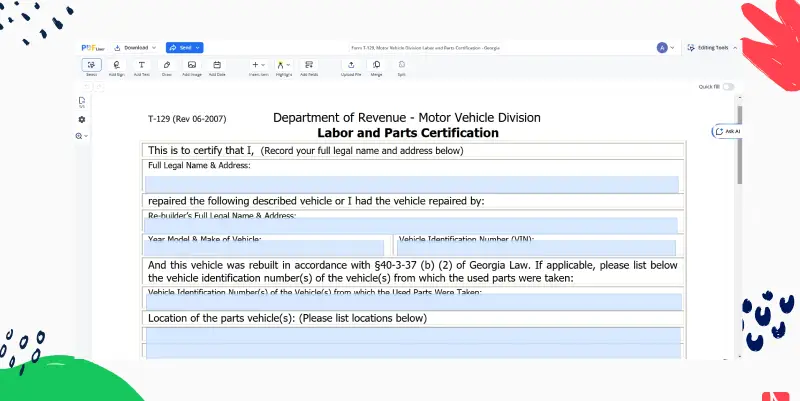Pick the Draw tool
The height and width of the screenshot is (401, 800).
pyautogui.click(x=167, y=65)
